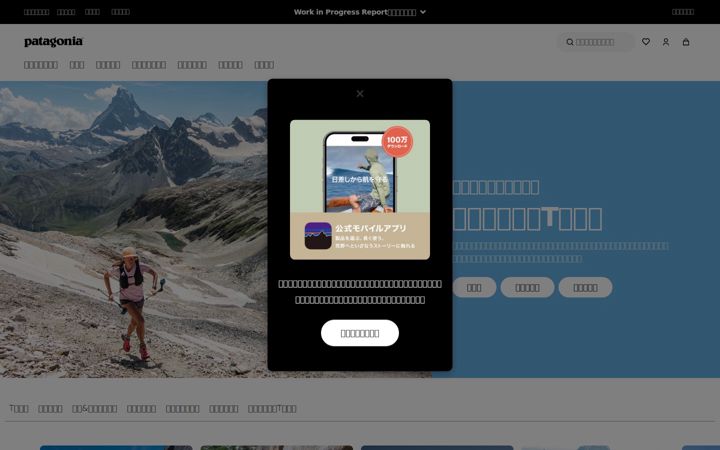The width and height of the screenshot is (720, 450).
Task: Click the leftmost pill button in hero banner
Action: click(x=474, y=287)
